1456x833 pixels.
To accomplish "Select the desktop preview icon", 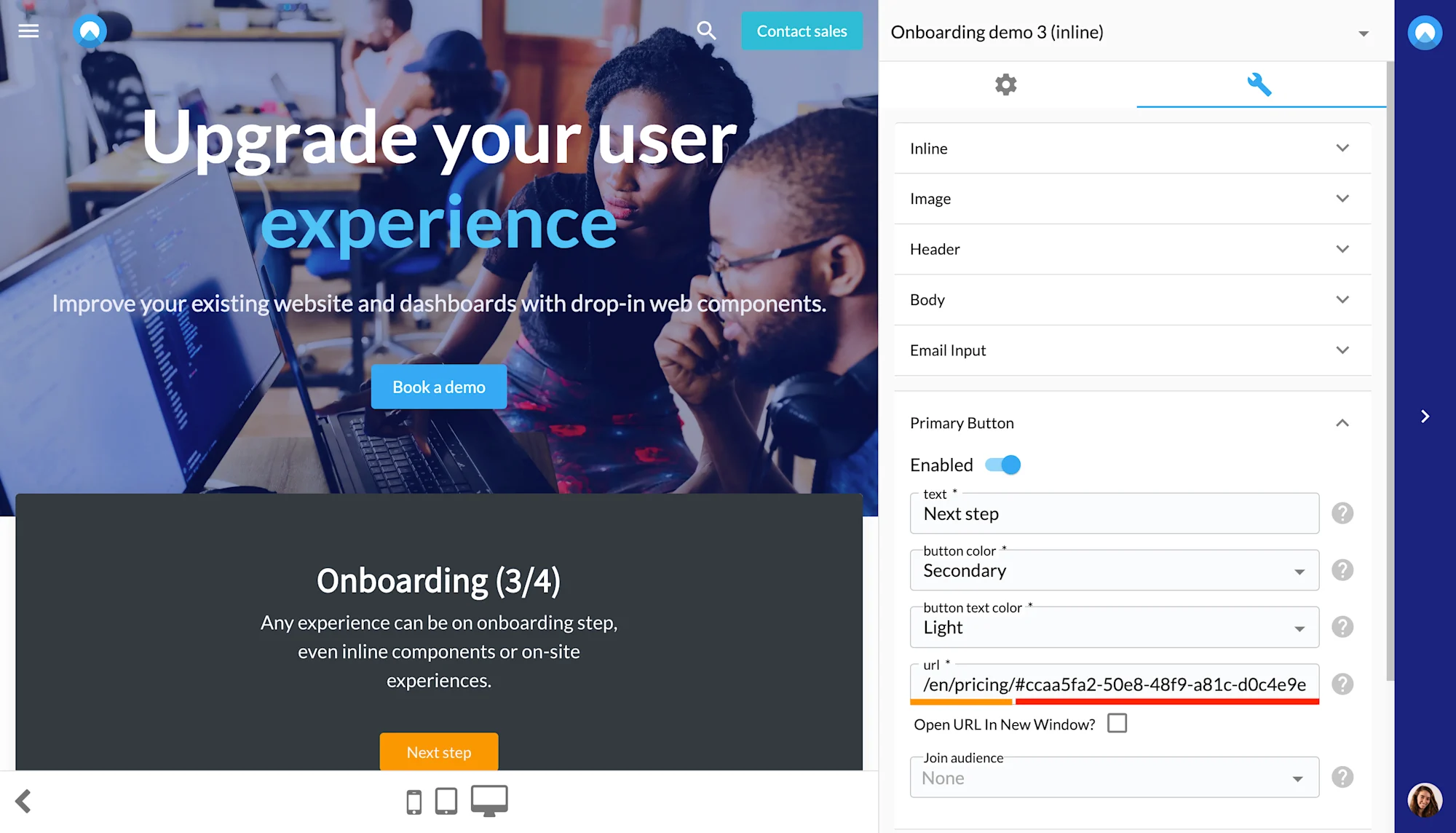I will [488, 800].
